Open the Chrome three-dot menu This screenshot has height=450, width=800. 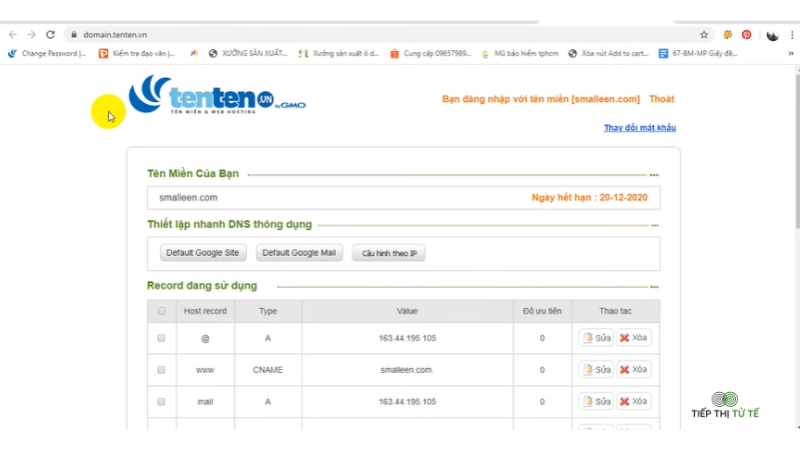[x=792, y=35]
